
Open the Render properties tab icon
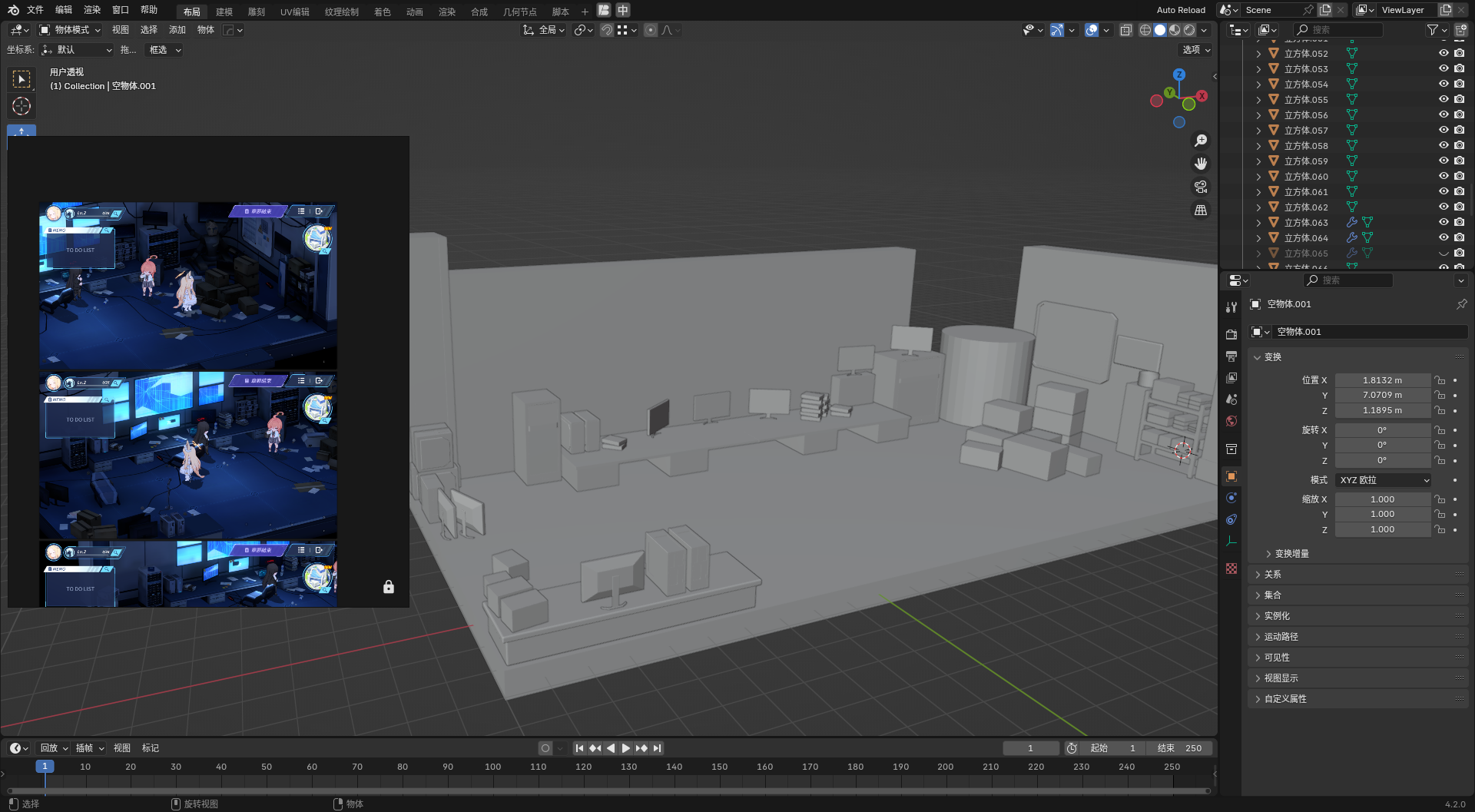point(1231,334)
